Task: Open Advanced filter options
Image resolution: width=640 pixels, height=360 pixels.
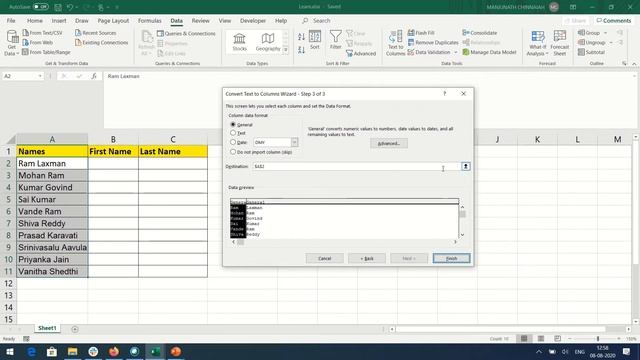Action: 361,53
